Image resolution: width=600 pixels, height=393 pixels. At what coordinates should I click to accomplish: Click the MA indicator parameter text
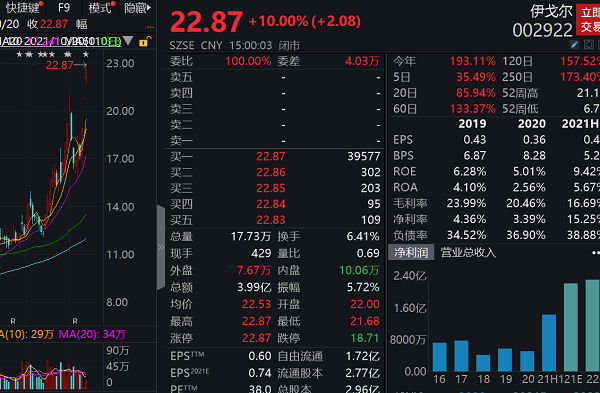(x=61, y=41)
